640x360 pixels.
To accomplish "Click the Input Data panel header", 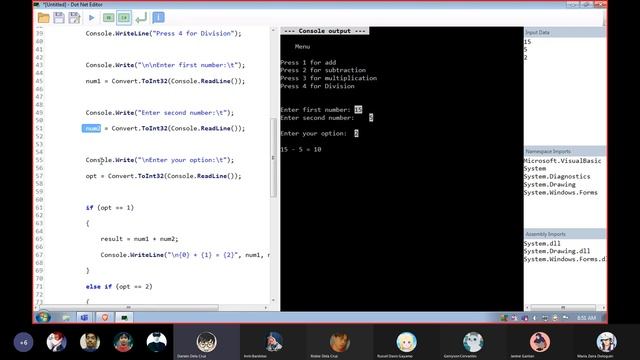I will point(565,32).
